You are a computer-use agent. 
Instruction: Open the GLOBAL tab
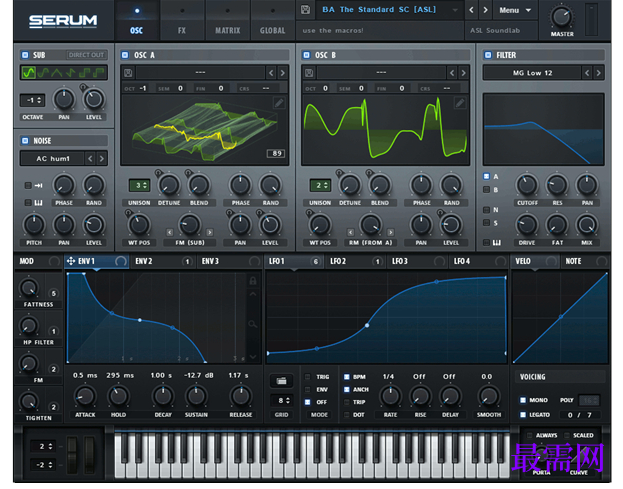tap(273, 21)
